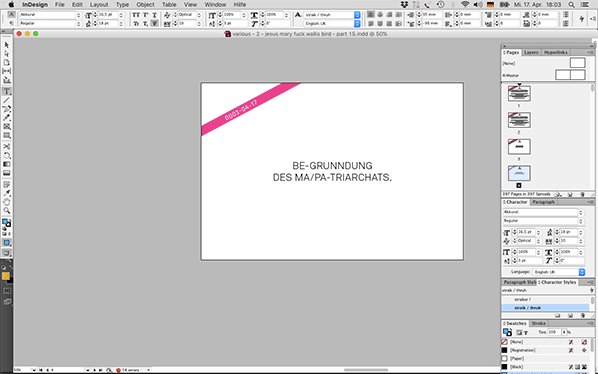Select the 'straiker !' paragraph style
598x374 pixels.
coord(546,300)
